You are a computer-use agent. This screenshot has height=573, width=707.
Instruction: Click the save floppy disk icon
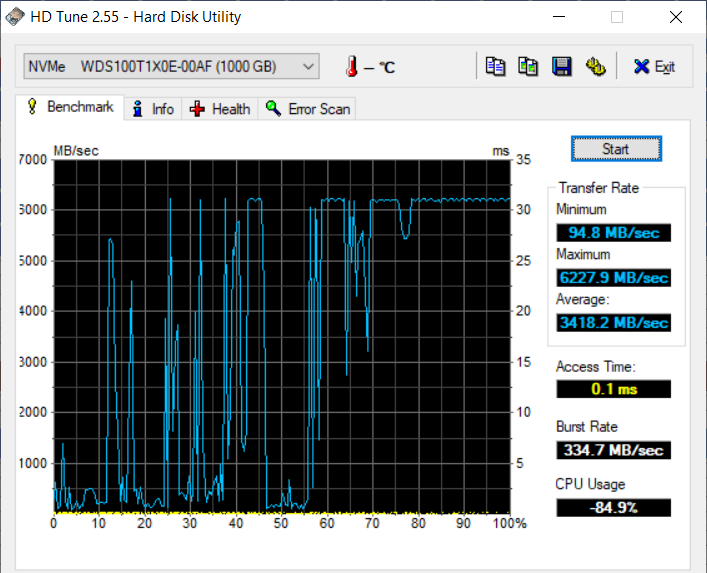click(x=562, y=67)
